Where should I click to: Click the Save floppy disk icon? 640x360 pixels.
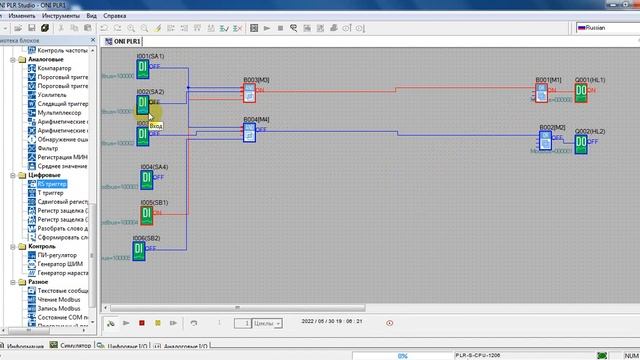pyautogui.click(x=31, y=28)
